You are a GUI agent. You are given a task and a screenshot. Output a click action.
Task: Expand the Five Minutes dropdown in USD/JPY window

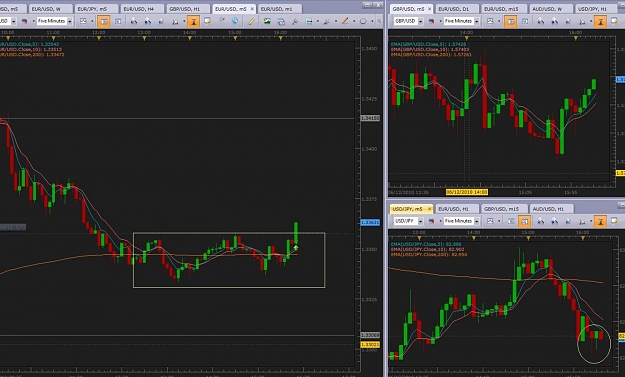pyautogui.click(x=476, y=221)
